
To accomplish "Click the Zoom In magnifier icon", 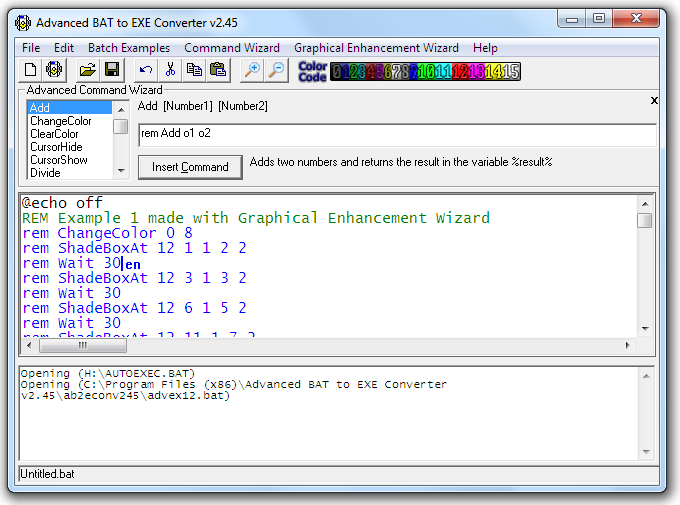I will coord(252,70).
